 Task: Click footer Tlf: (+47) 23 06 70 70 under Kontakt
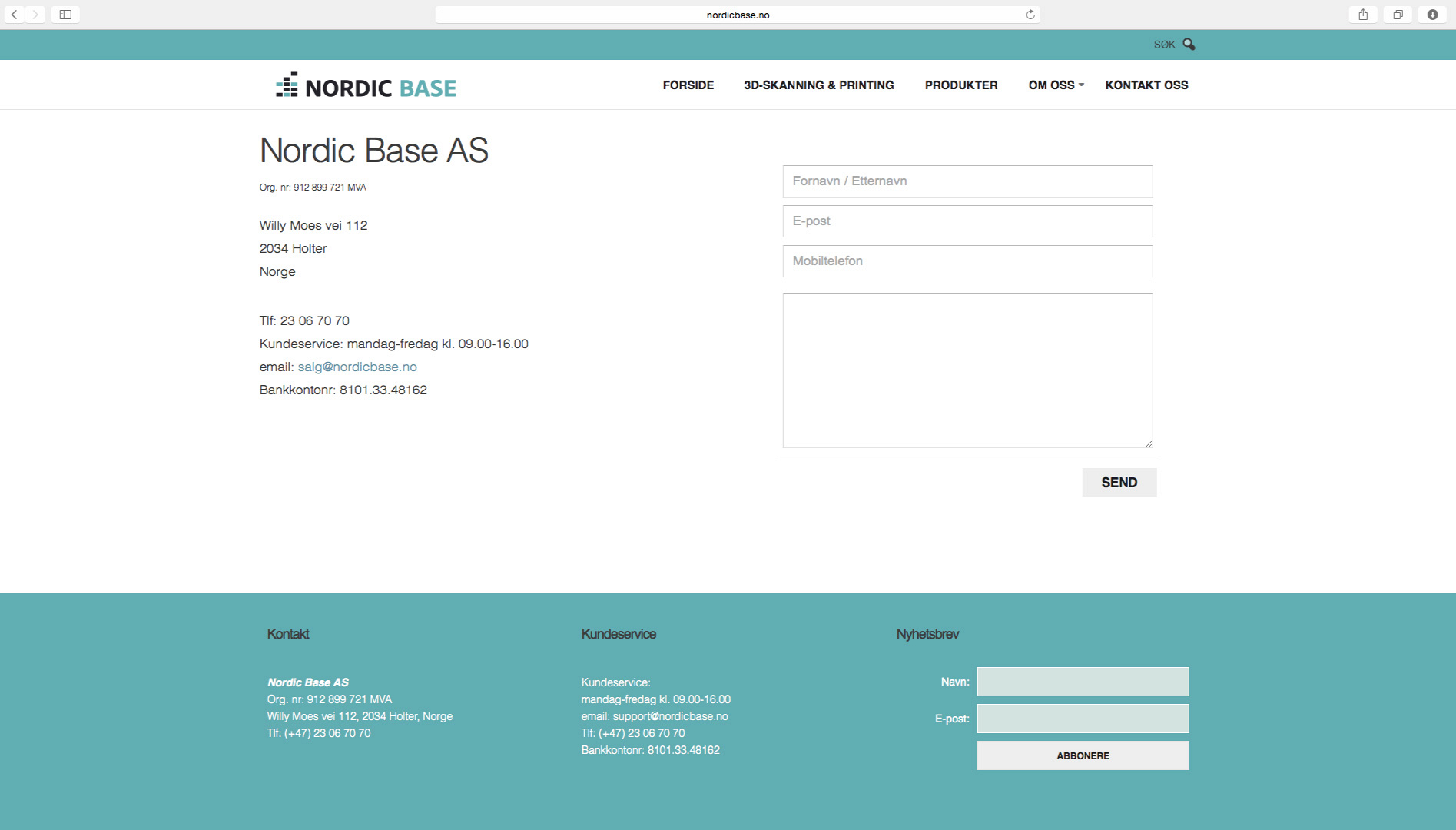click(319, 733)
